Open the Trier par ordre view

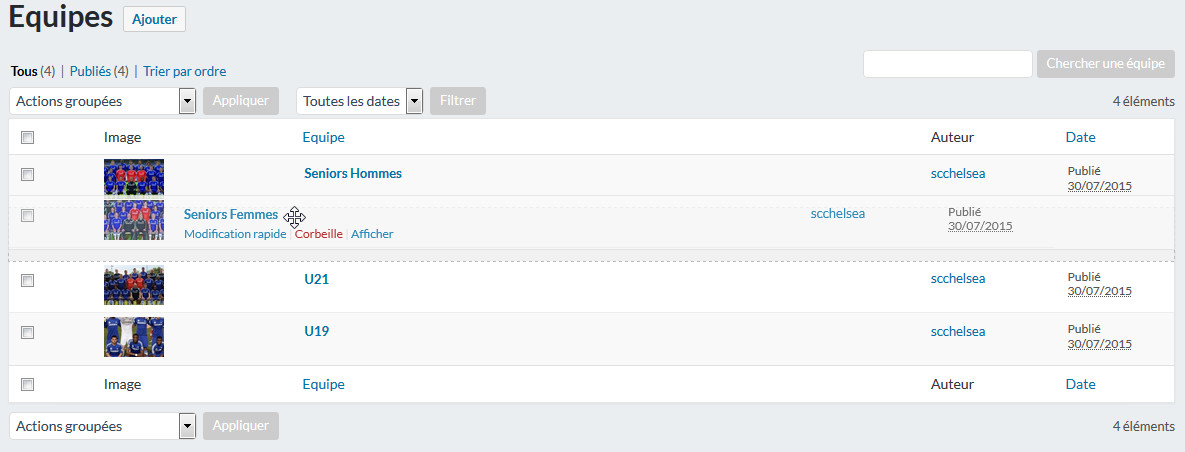click(x=184, y=71)
